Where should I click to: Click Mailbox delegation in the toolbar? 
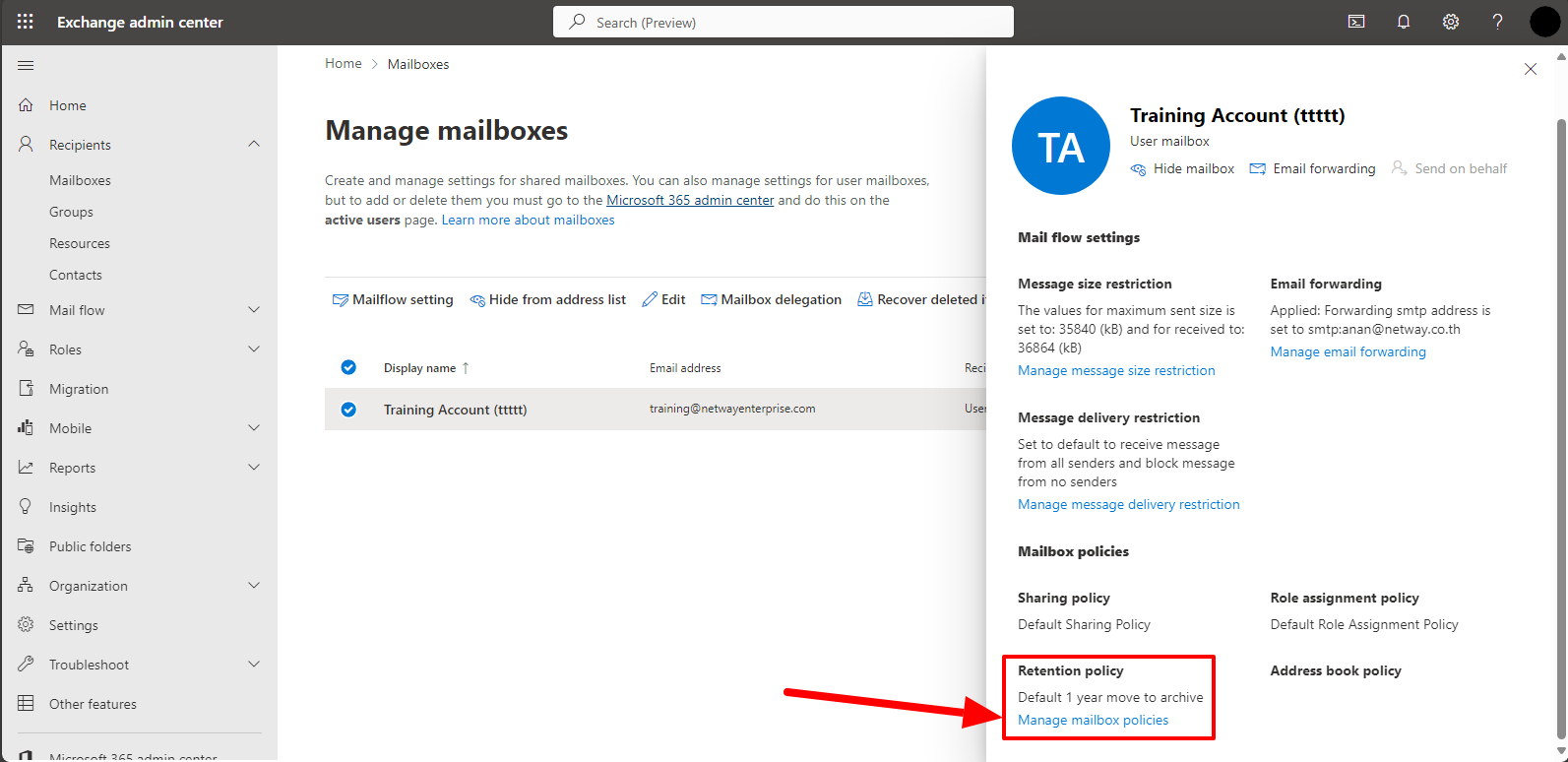[771, 299]
